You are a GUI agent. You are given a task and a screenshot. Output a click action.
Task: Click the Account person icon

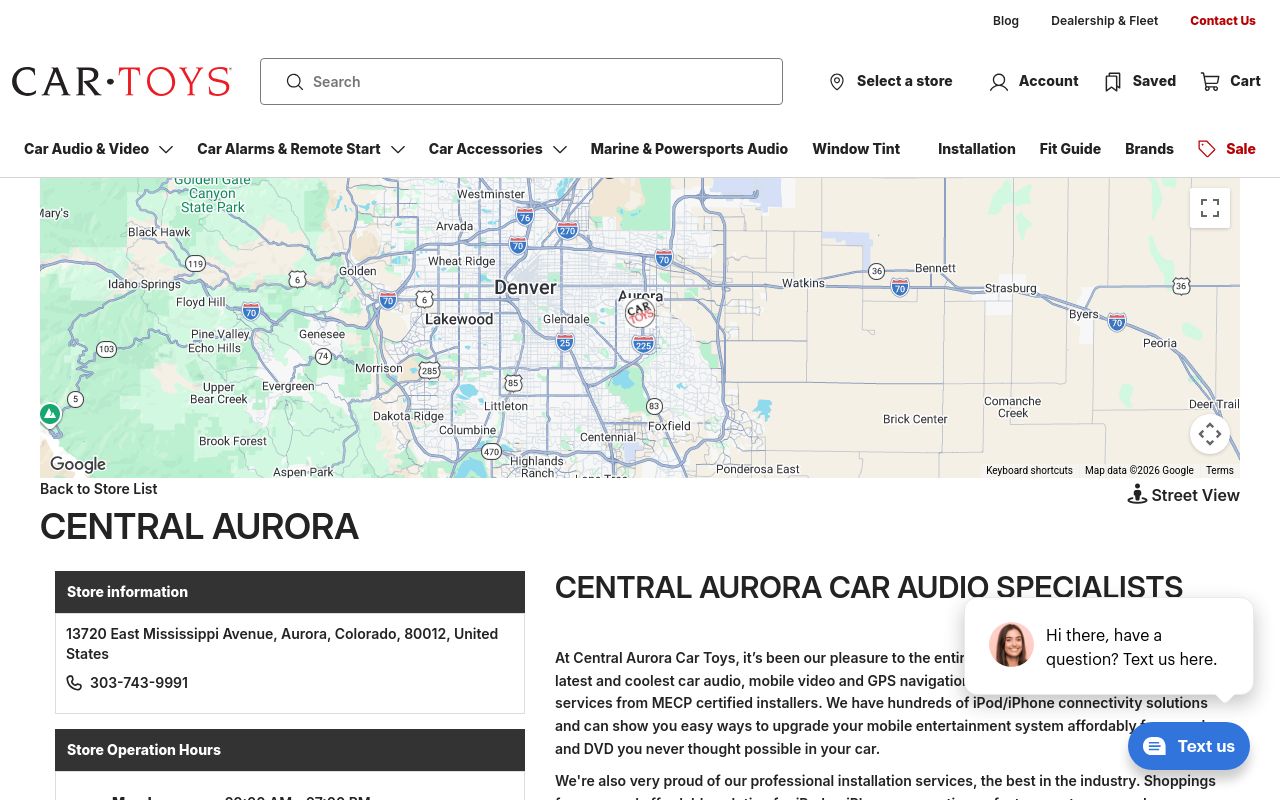998,82
